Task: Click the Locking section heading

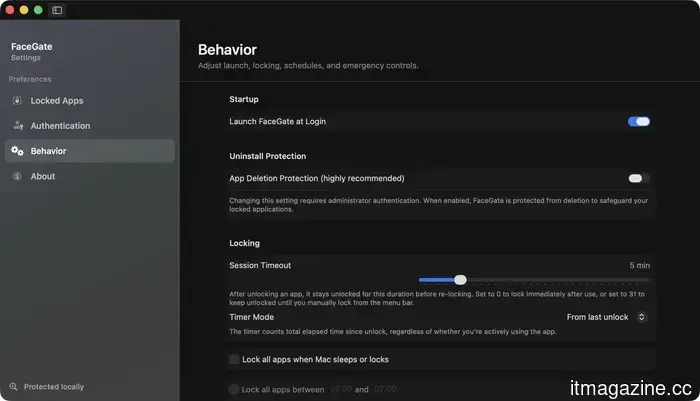Action: [x=244, y=243]
